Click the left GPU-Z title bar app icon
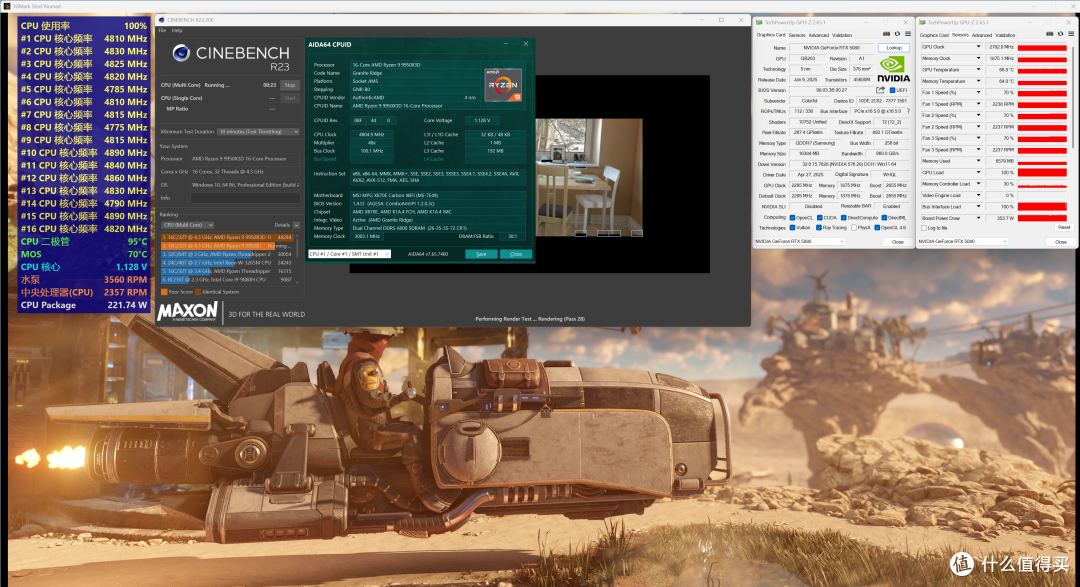This screenshot has height=587, width=1080. pyautogui.click(x=759, y=23)
